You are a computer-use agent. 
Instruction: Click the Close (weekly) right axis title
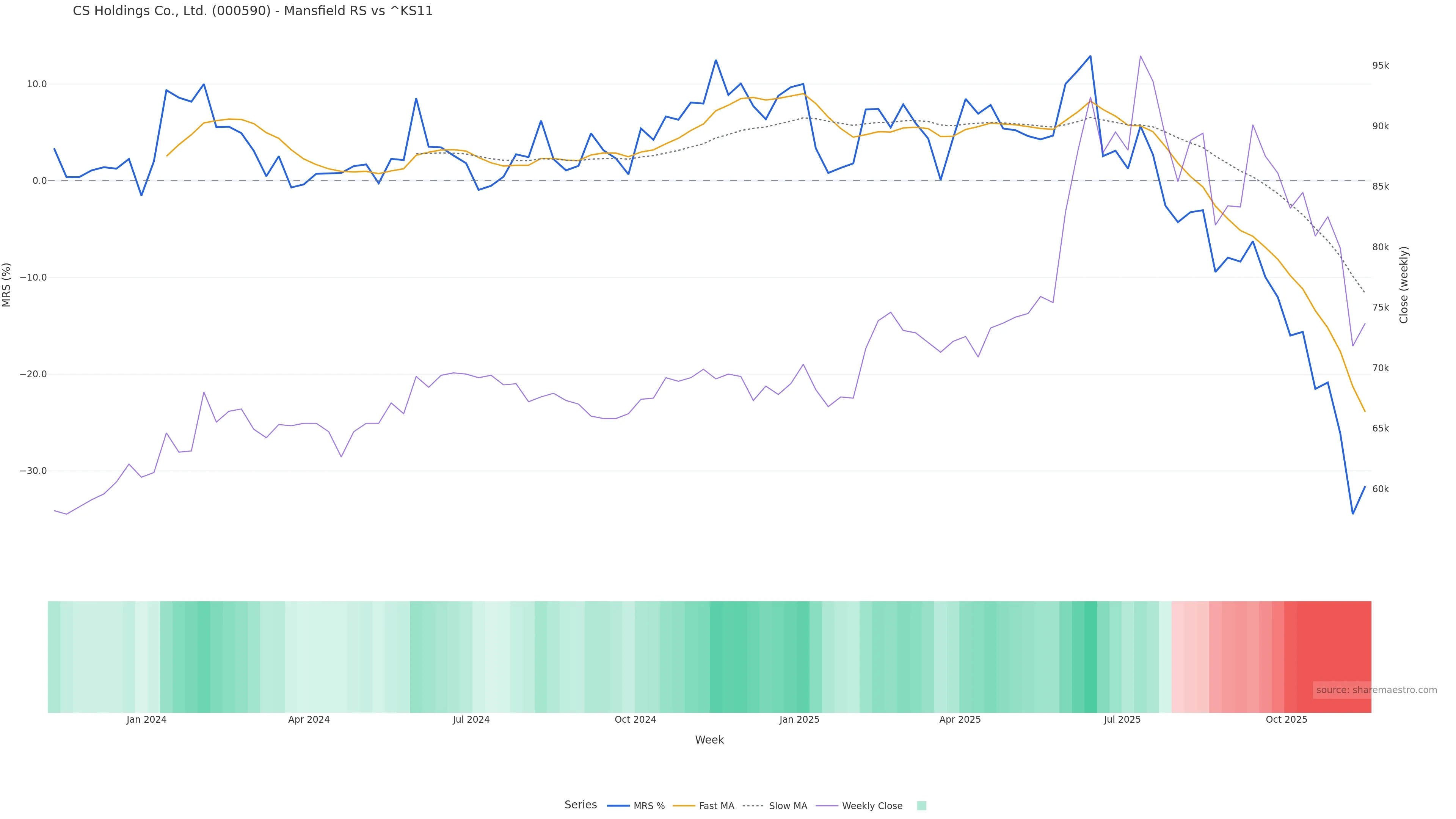point(1403,285)
